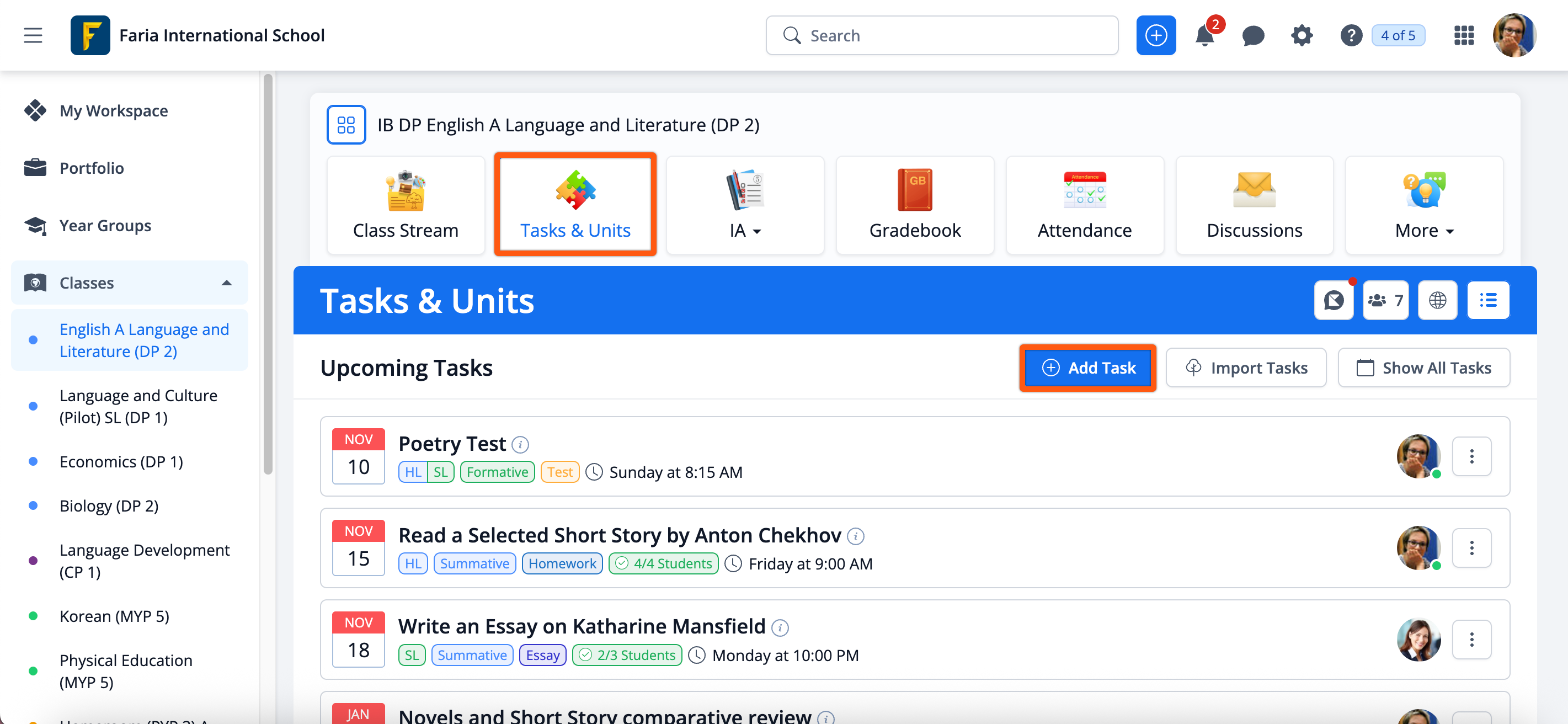Open the apps grid launcher icon

(1463, 36)
